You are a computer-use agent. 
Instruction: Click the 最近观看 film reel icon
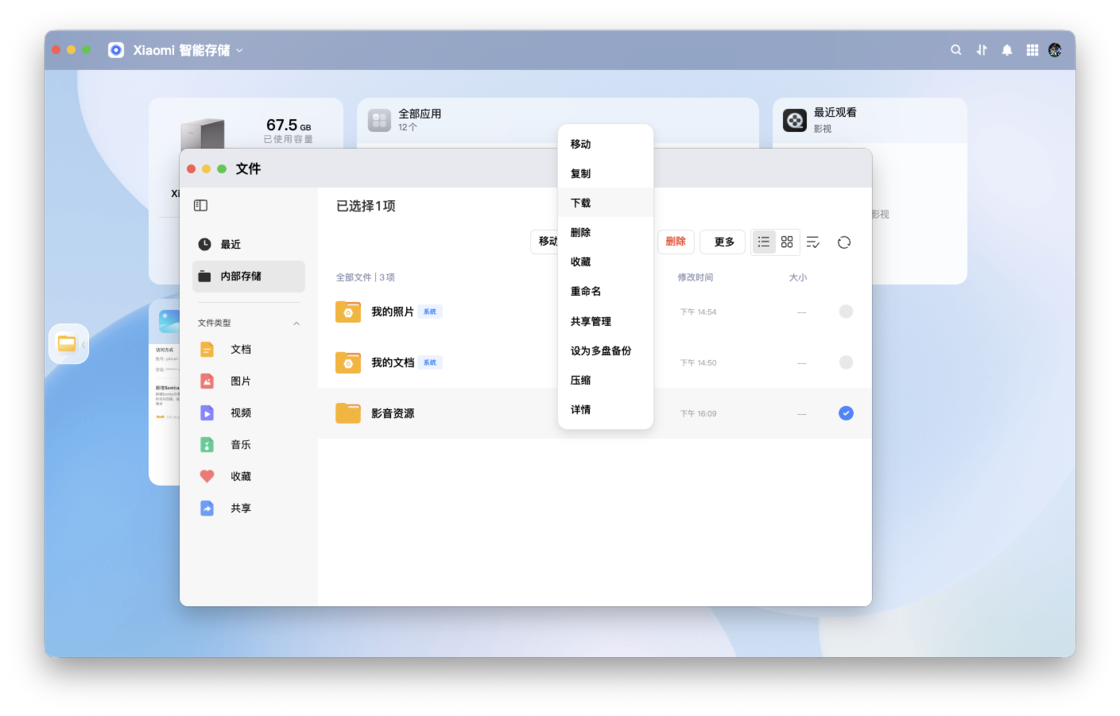click(794, 120)
